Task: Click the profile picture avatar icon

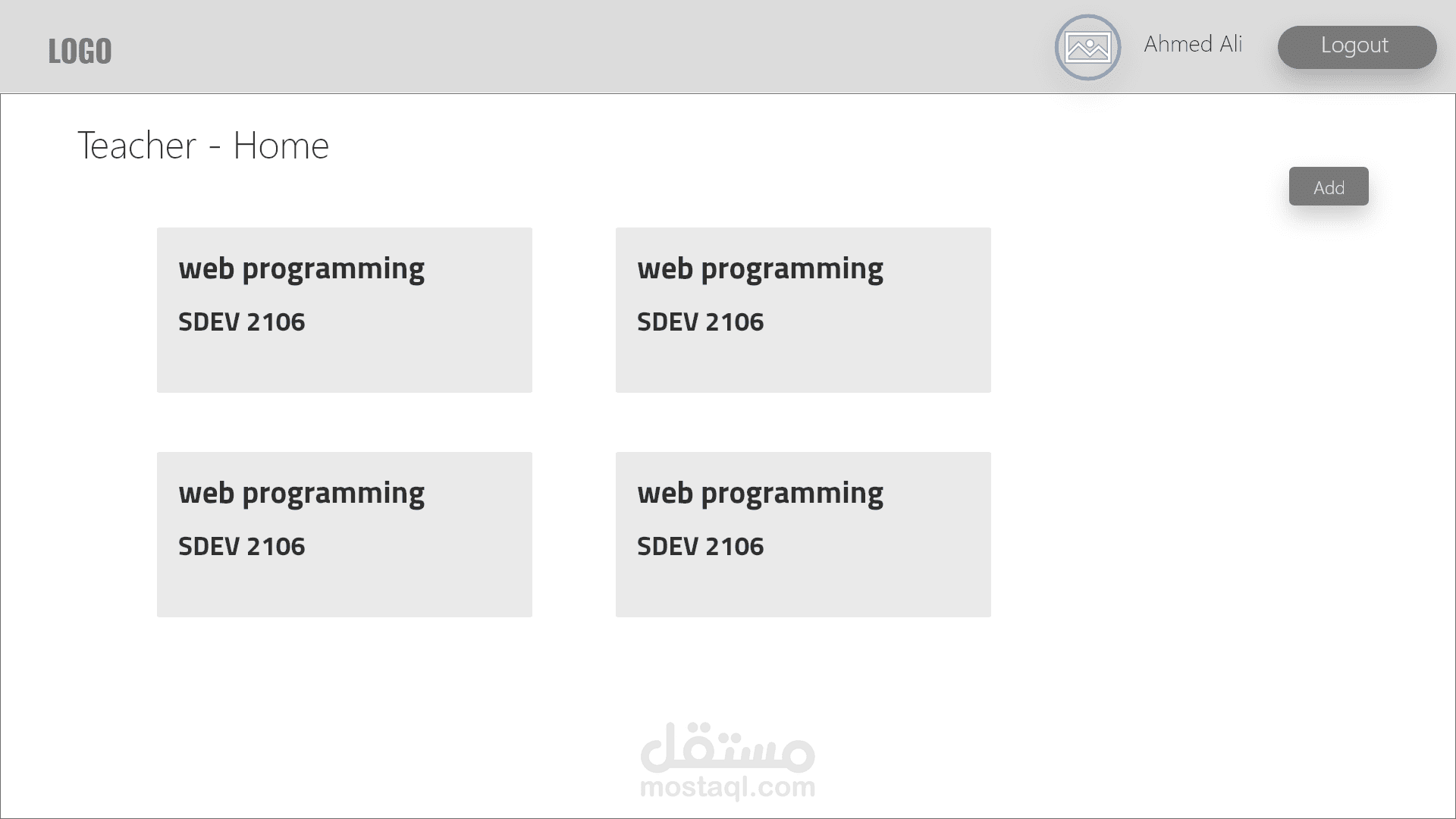Action: (1087, 47)
